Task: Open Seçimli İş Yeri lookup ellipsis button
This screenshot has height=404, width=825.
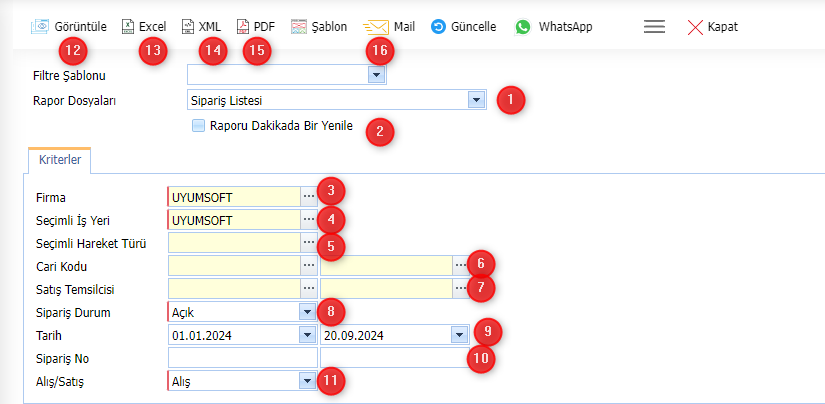Action: pos(309,219)
